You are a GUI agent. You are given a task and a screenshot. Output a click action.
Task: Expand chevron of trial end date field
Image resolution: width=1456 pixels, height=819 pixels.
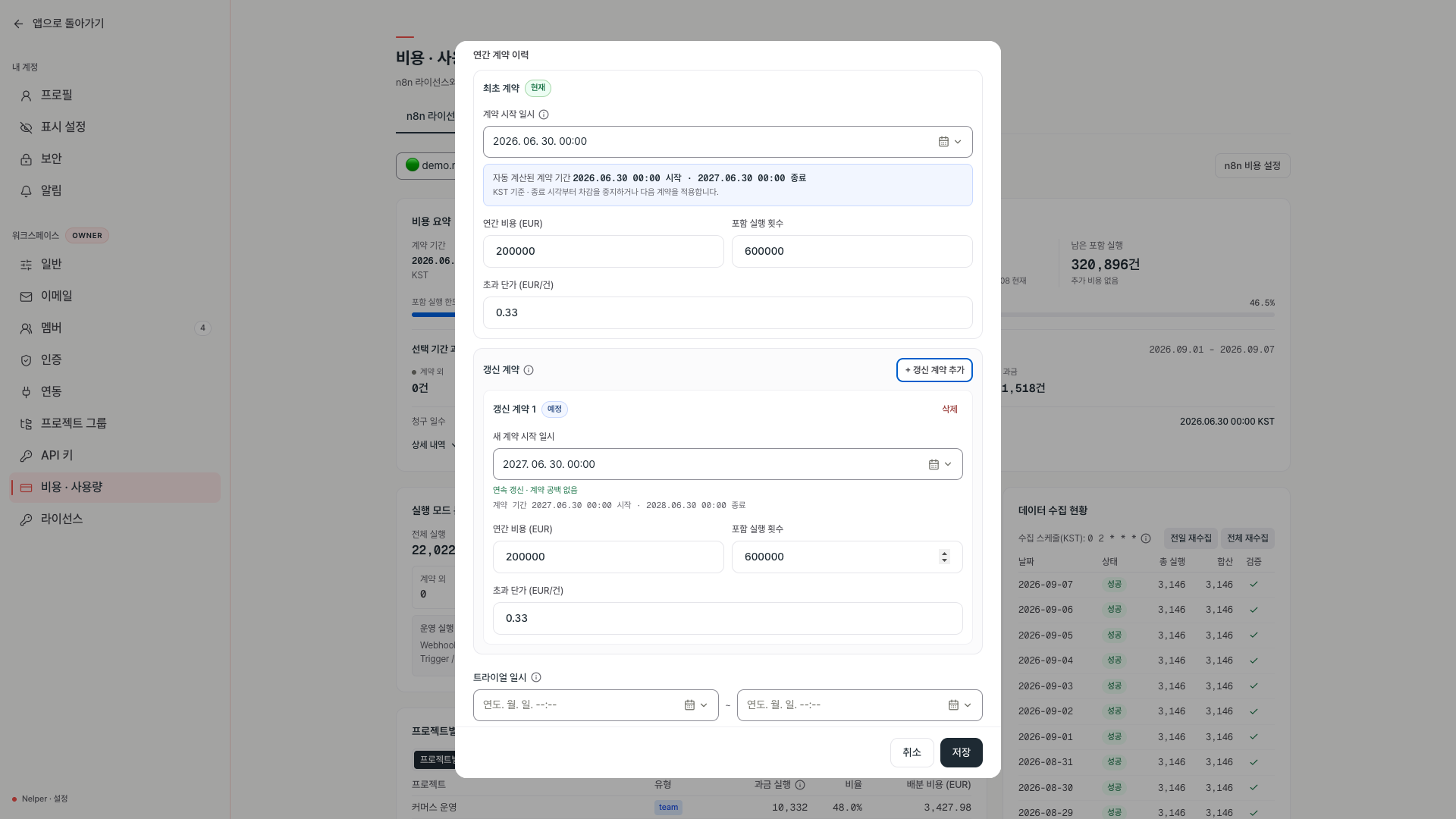pos(968,705)
